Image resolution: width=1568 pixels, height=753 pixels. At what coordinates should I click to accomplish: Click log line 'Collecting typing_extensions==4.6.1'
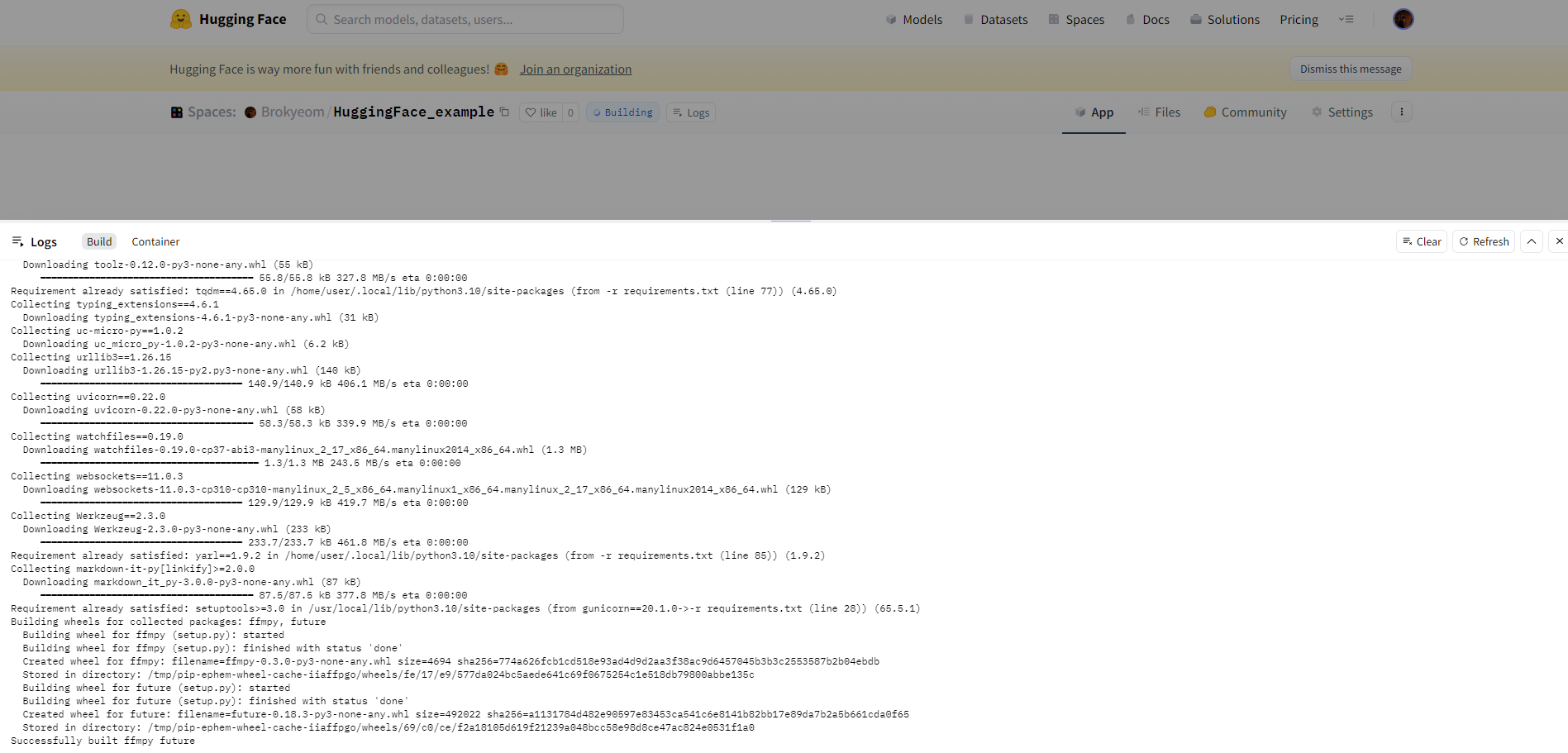point(115,304)
